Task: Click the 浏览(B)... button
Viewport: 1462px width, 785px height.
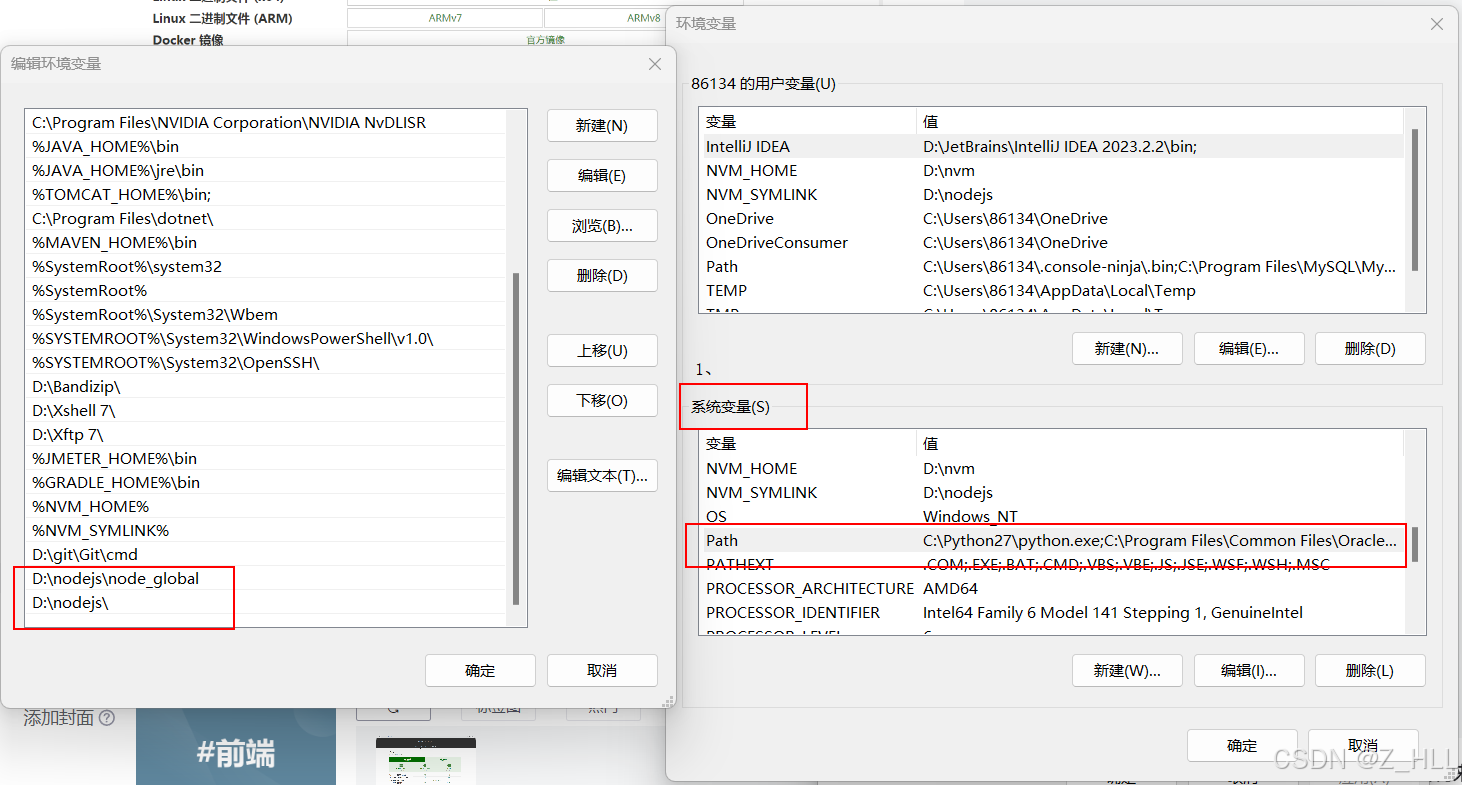Action: [602, 226]
